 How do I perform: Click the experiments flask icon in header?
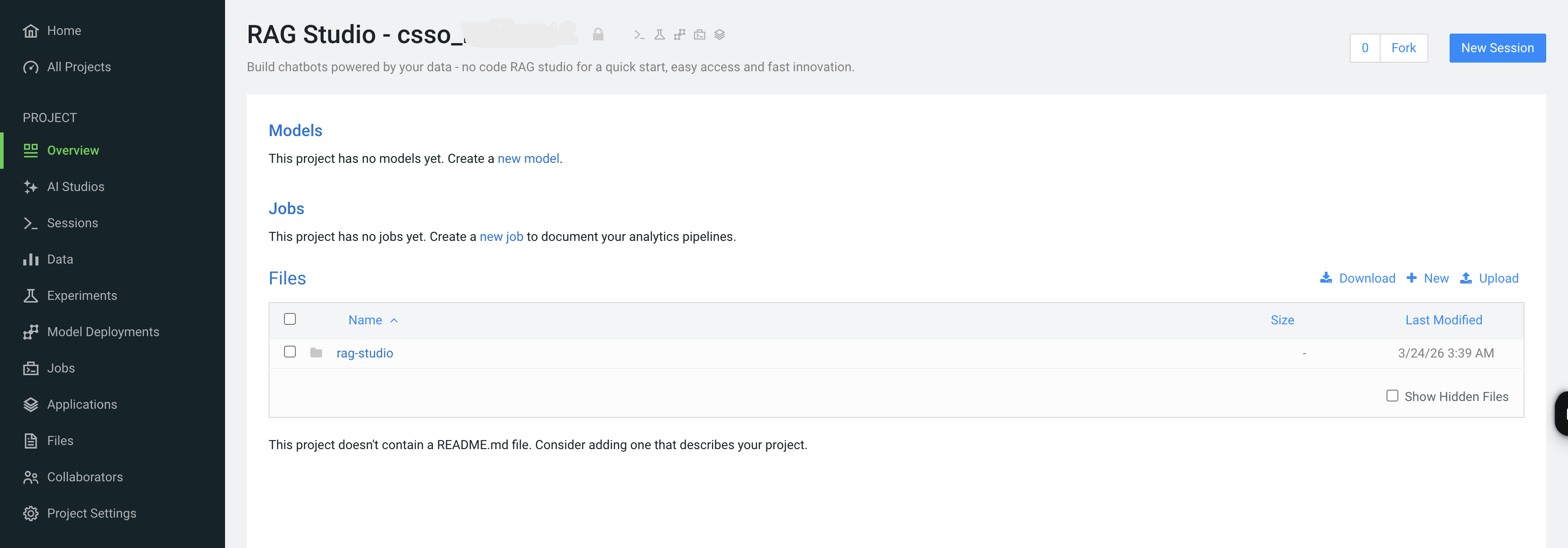click(x=659, y=35)
